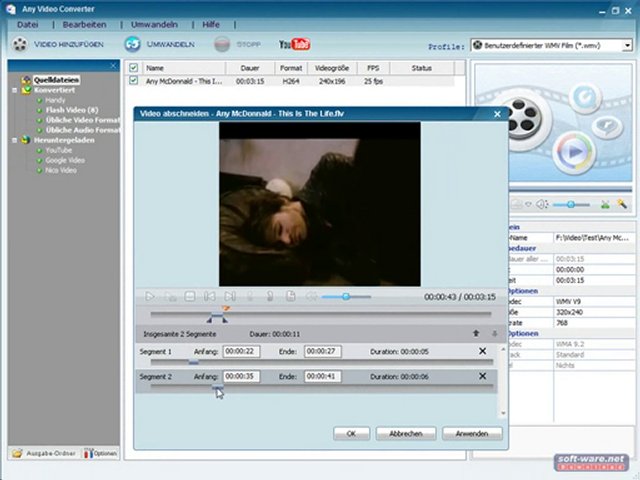
Task: Select YouTube under Heruntergeladen
Action: [58, 150]
